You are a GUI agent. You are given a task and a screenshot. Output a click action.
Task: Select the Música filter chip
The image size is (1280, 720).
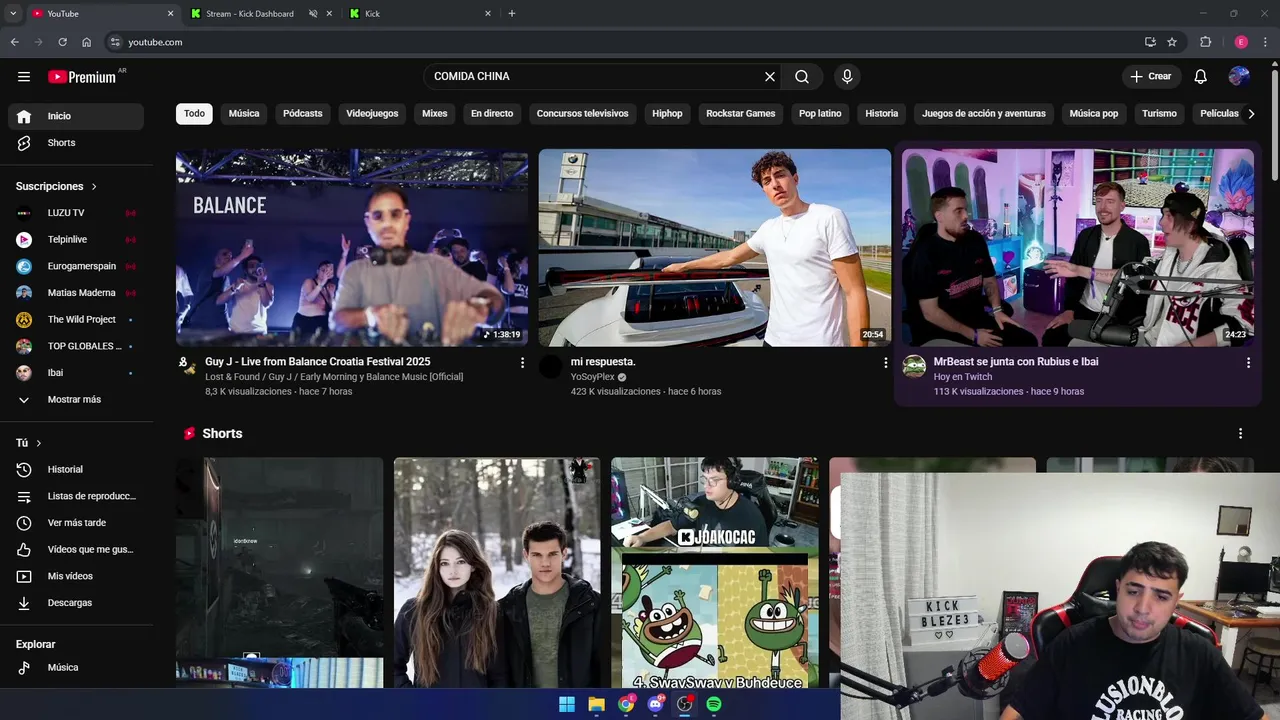point(244,114)
